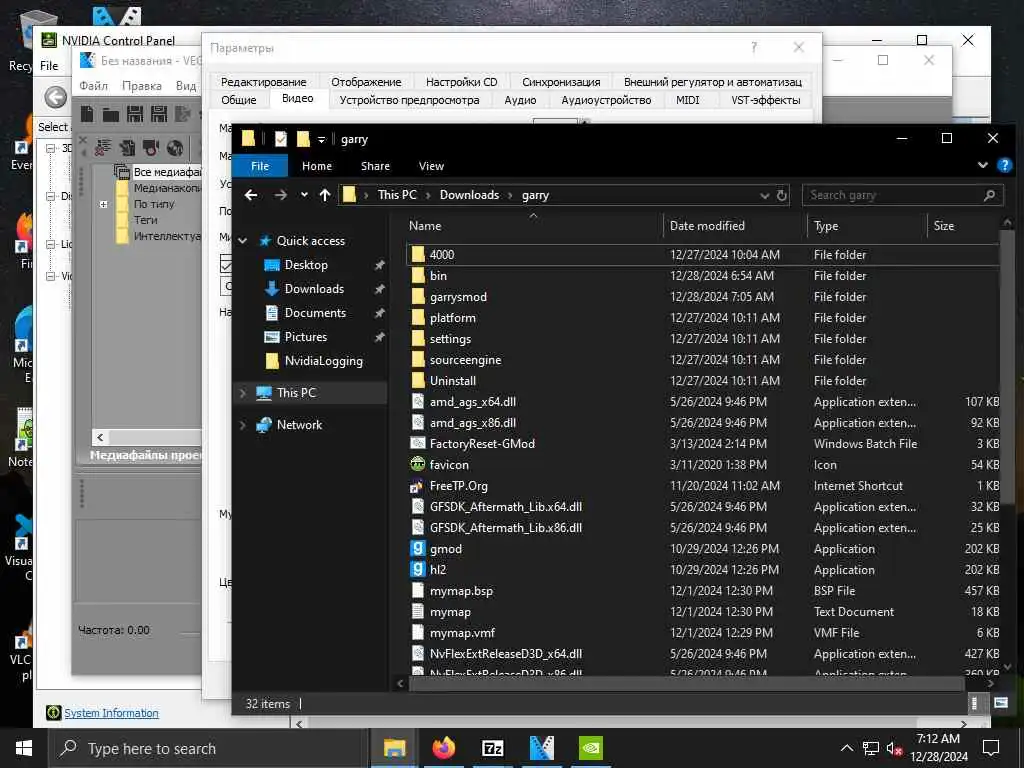Open View tab in Explorer ribbon
1024x768 pixels.
431,166
